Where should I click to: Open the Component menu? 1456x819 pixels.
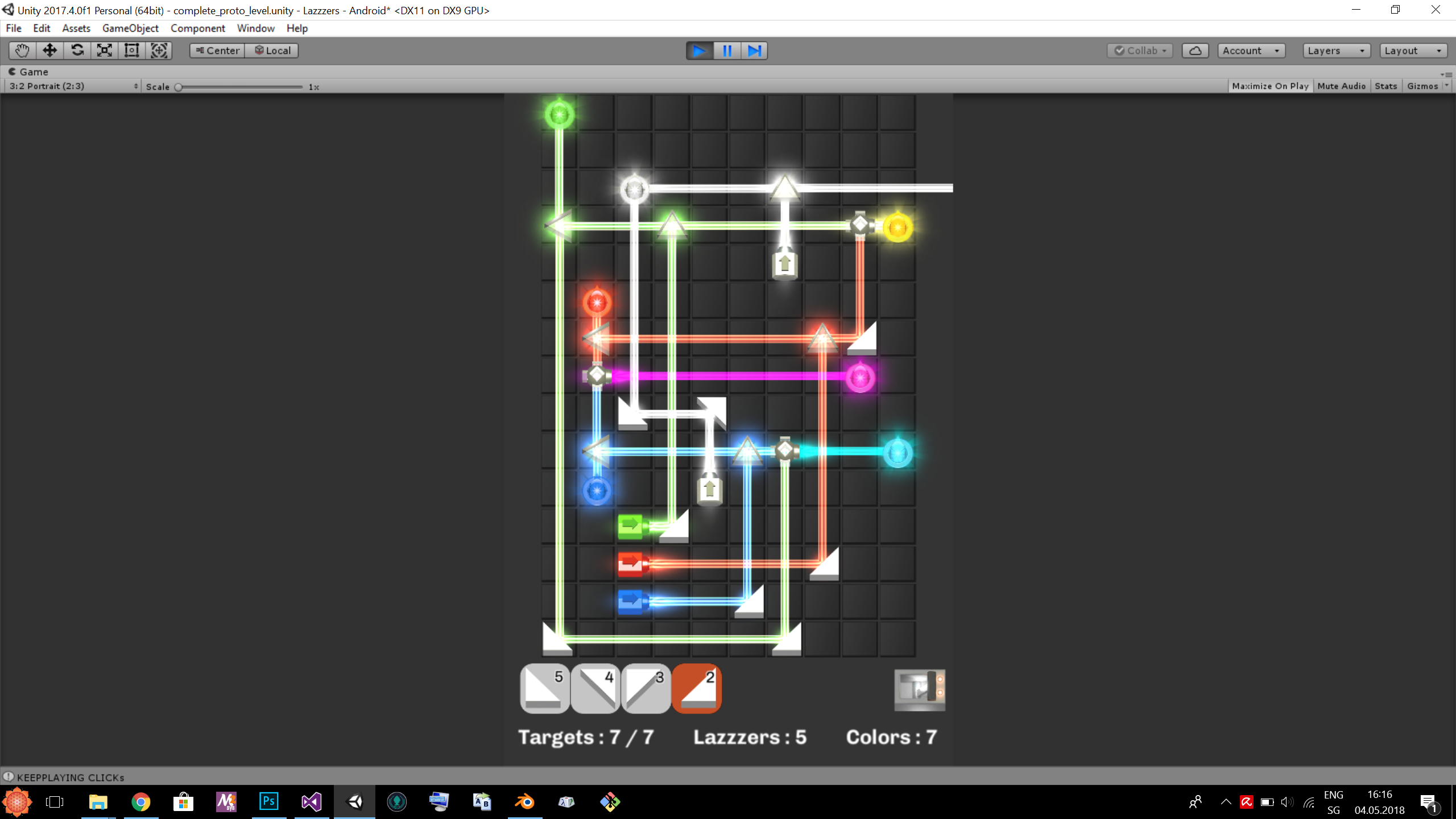[x=197, y=28]
